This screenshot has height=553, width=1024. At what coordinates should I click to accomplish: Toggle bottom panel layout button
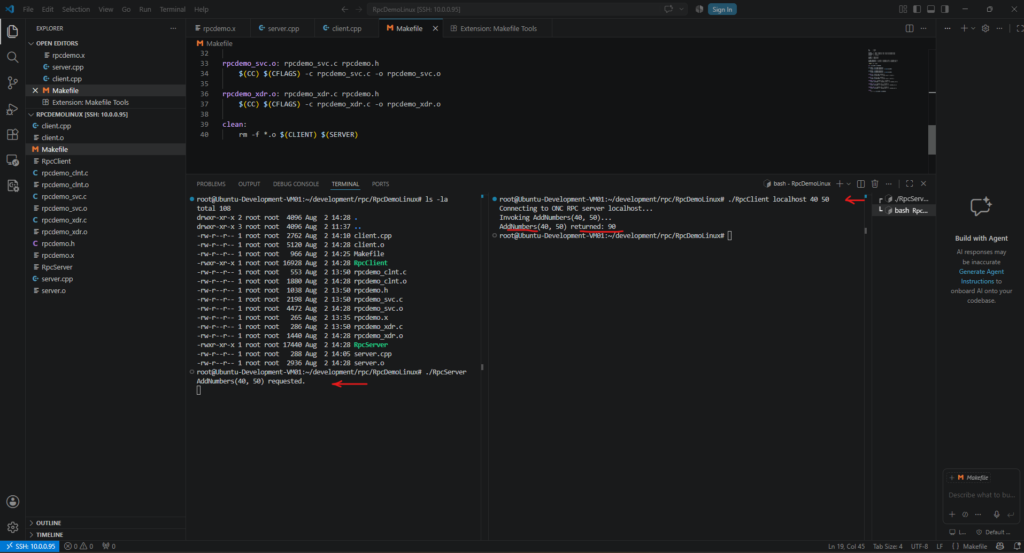tap(931, 9)
